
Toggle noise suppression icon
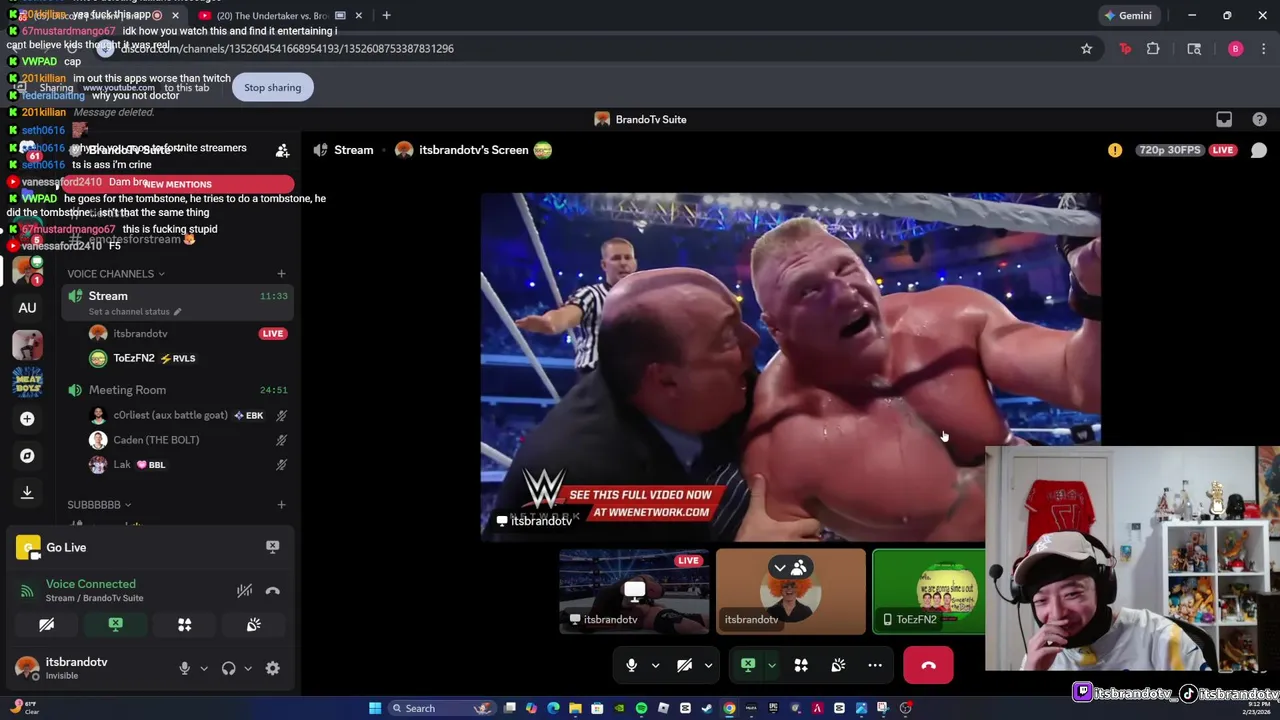click(x=244, y=591)
